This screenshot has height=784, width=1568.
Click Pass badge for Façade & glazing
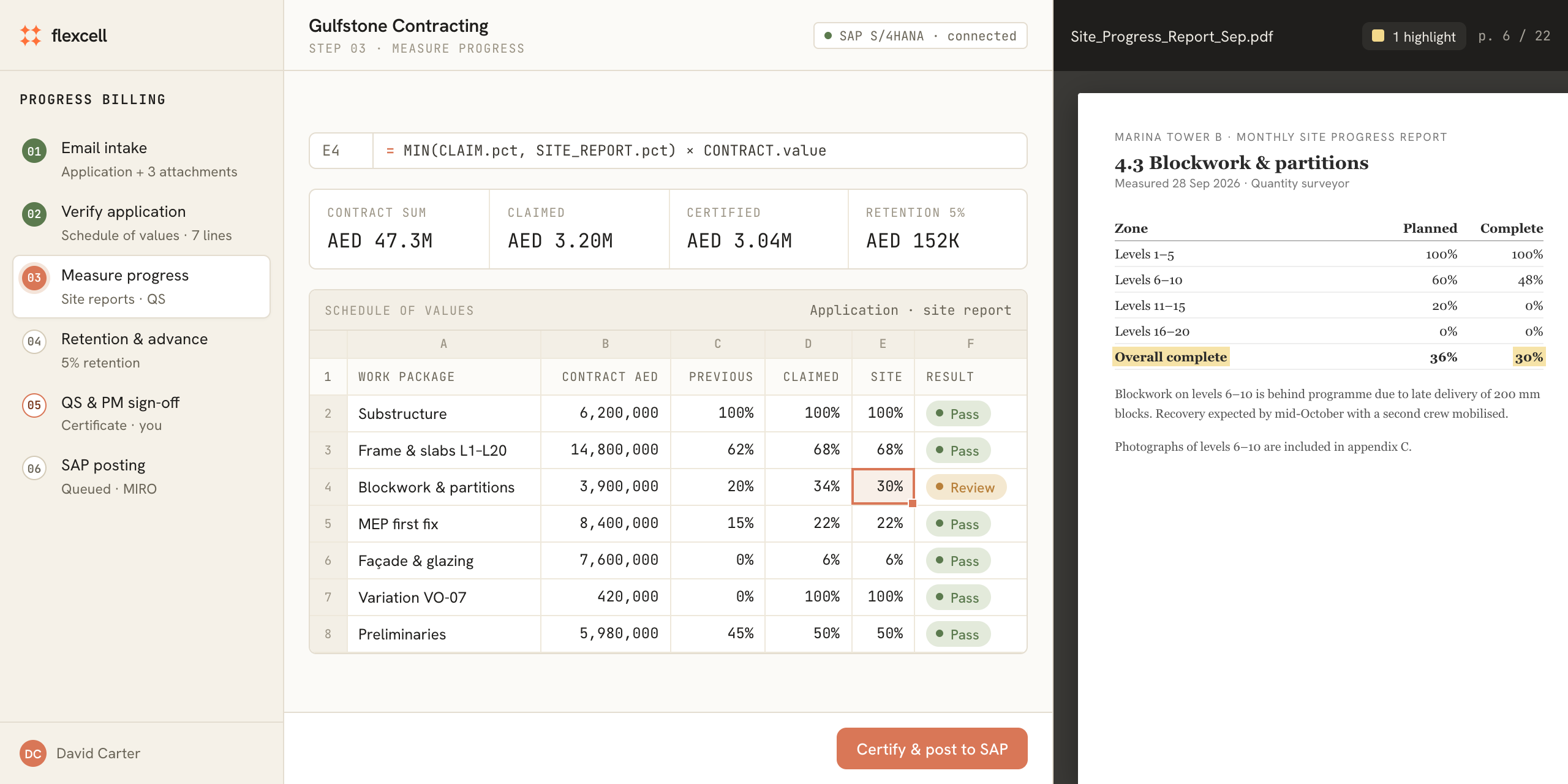[958, 561]
